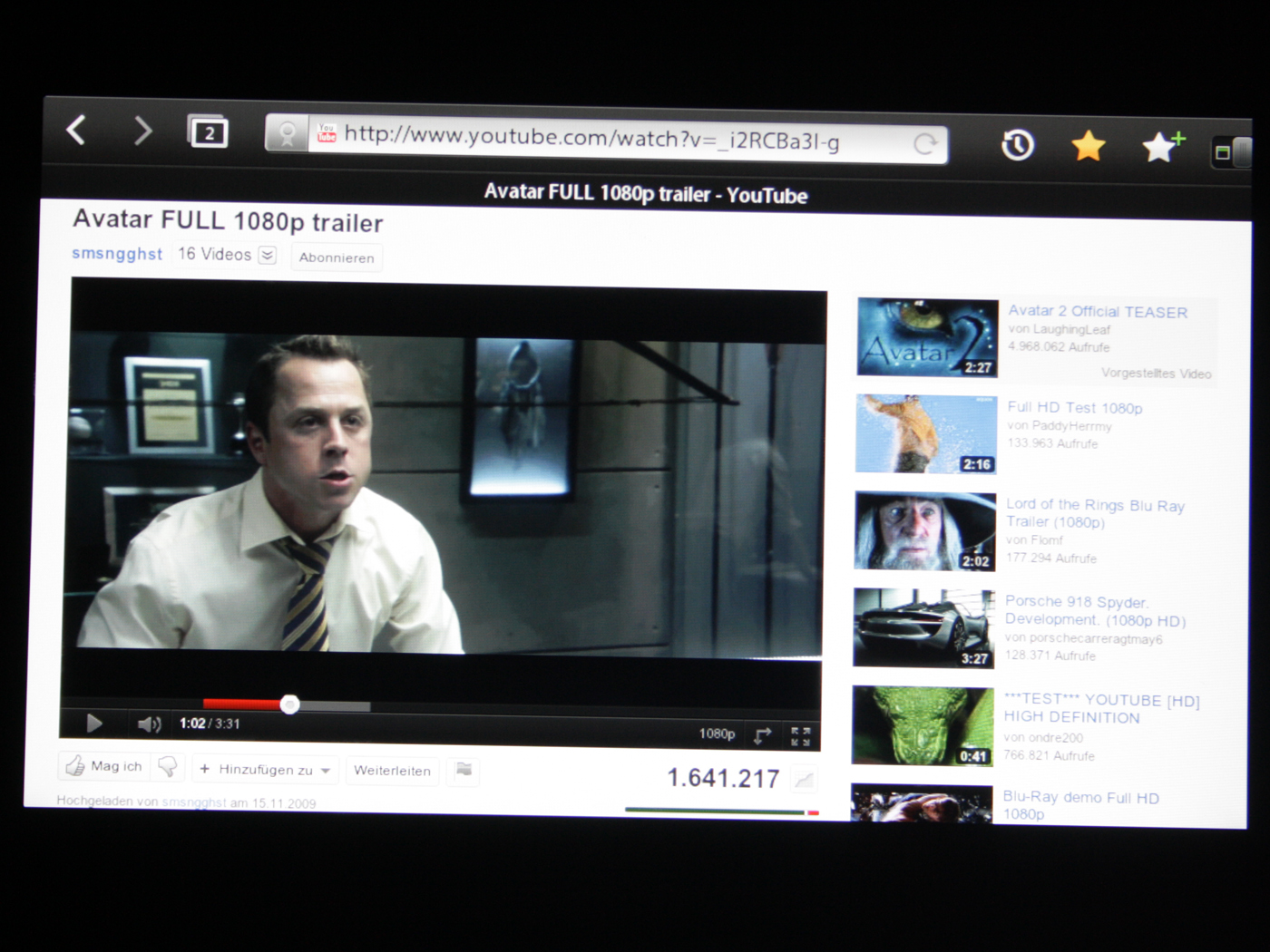The image size is (1270, 952).
Task: Click the browser title Avatar FULL 1080p trailer - YouTube
Action: [x=645, y=194]
